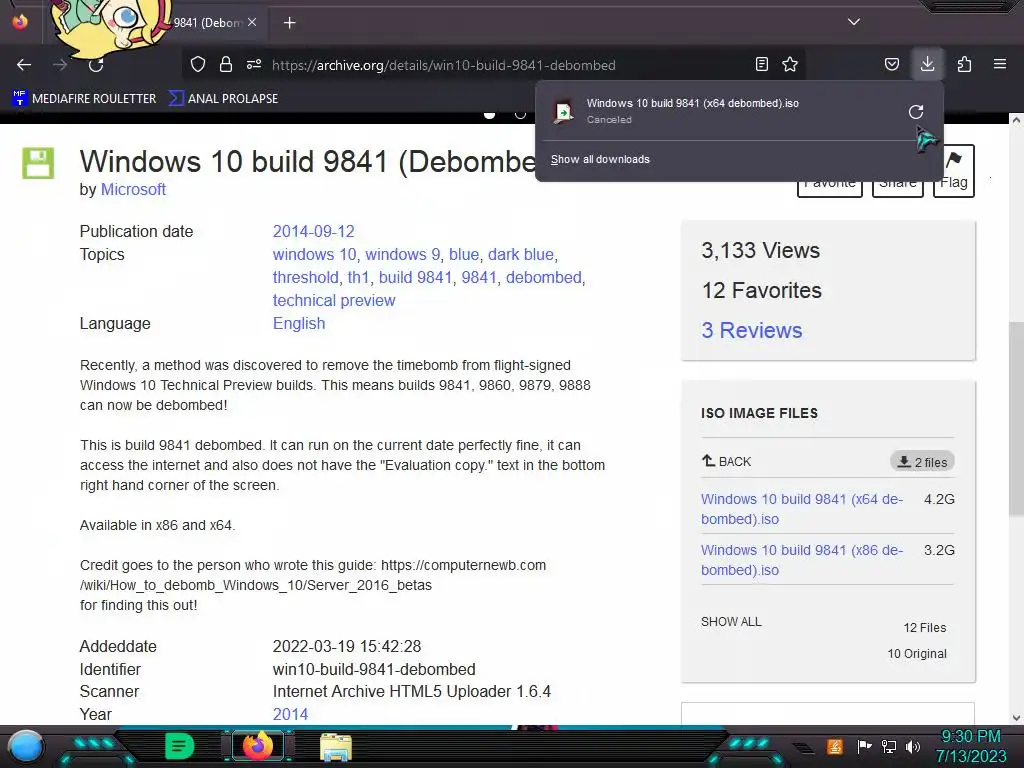Flag this item with the Flag button

pos(954,171)
